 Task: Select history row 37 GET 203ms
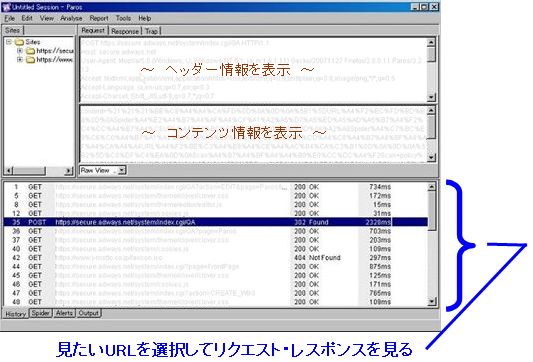216,240
